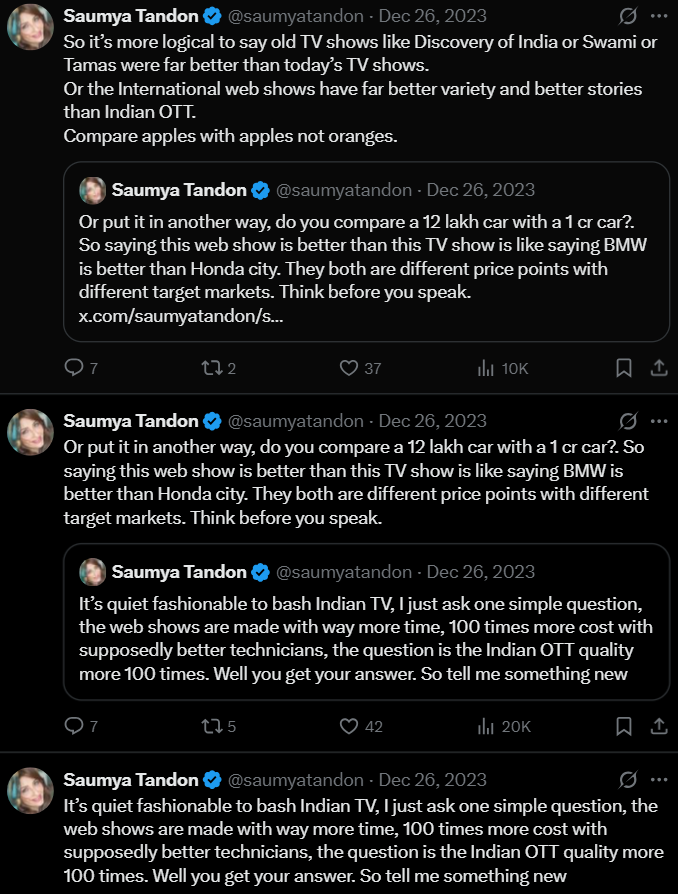Click Saumya Tandon's avatar on third tweet
Viewport: 678px width, 894px height.
31,791
